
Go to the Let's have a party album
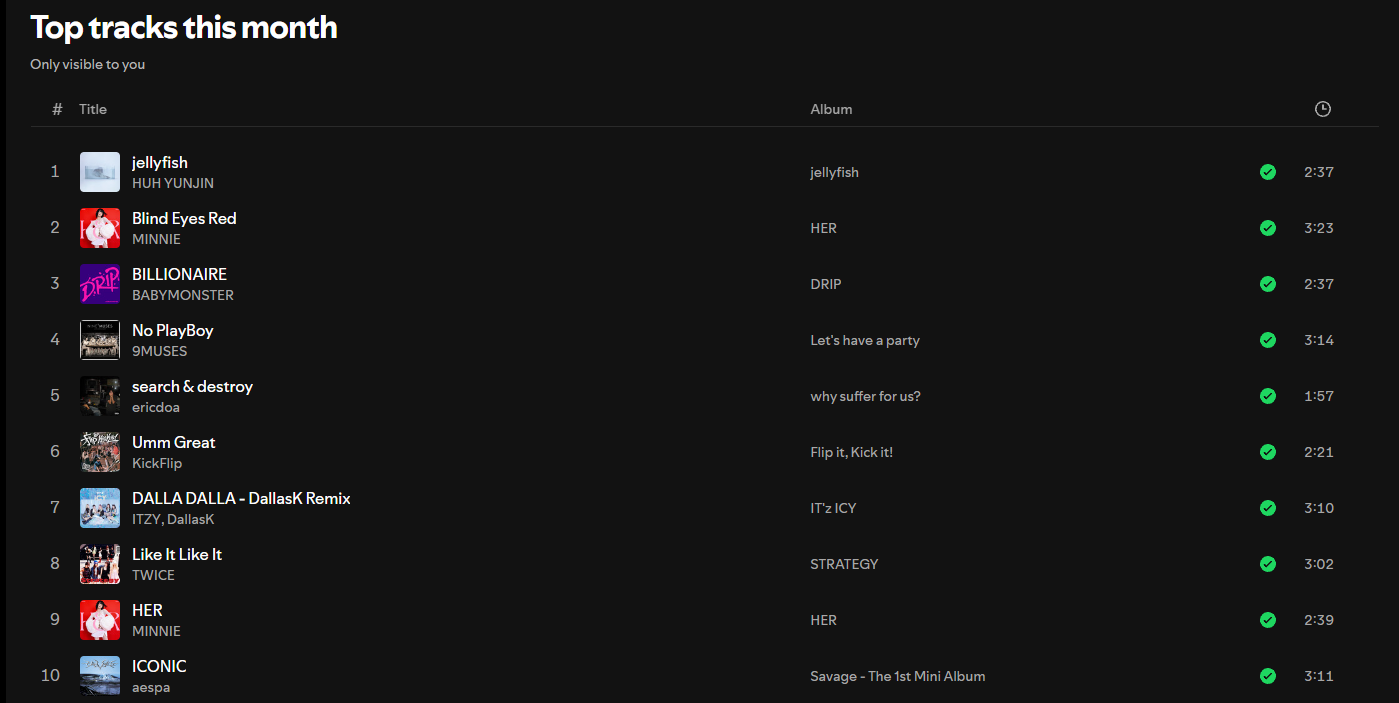[x=864, y=340]
